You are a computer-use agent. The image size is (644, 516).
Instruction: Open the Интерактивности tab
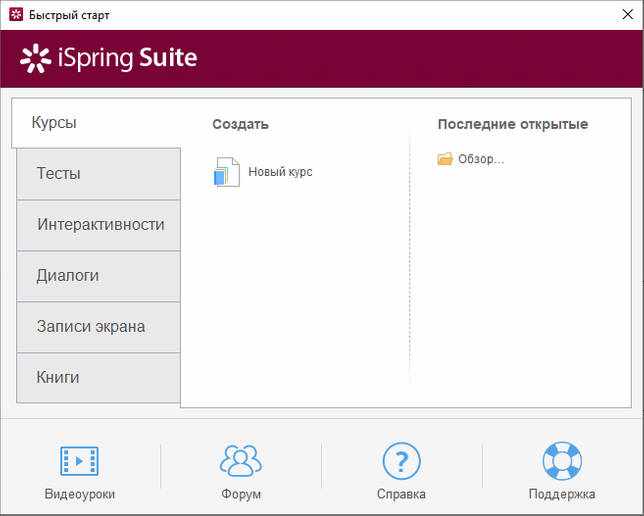[98, 225]
